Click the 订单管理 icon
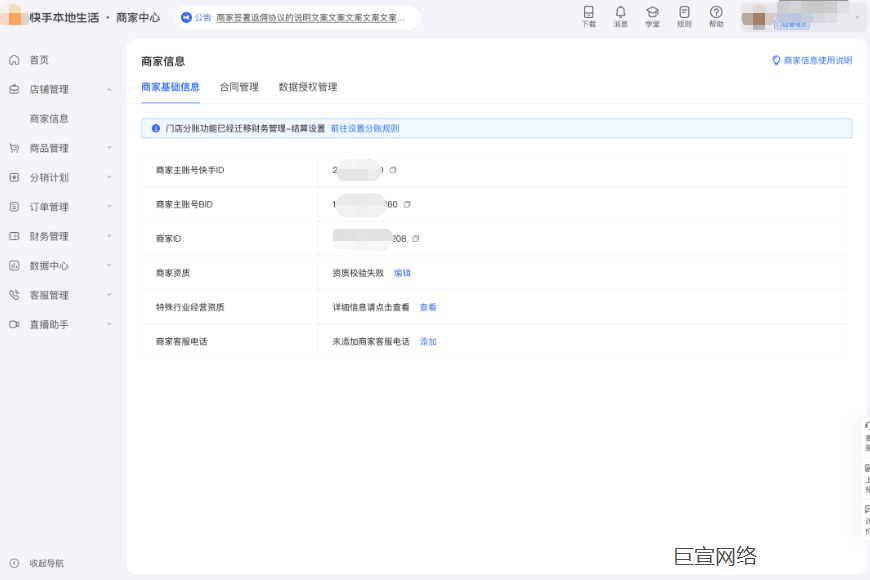 (14, 207)
